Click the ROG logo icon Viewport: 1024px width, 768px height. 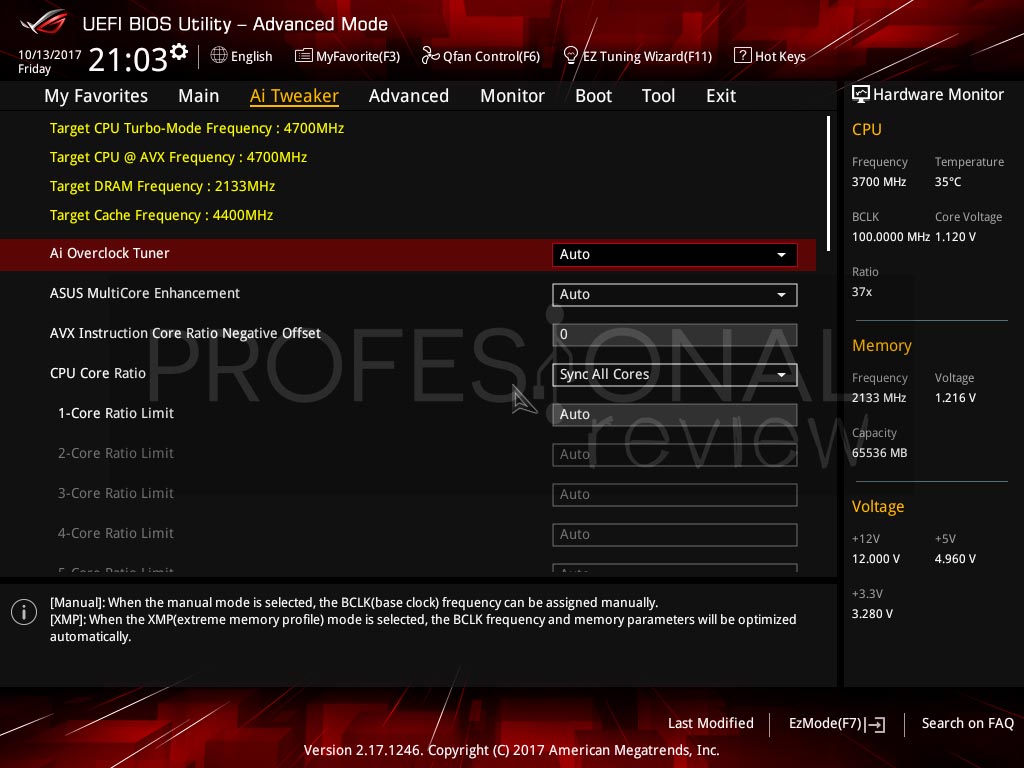pos(44,23)
